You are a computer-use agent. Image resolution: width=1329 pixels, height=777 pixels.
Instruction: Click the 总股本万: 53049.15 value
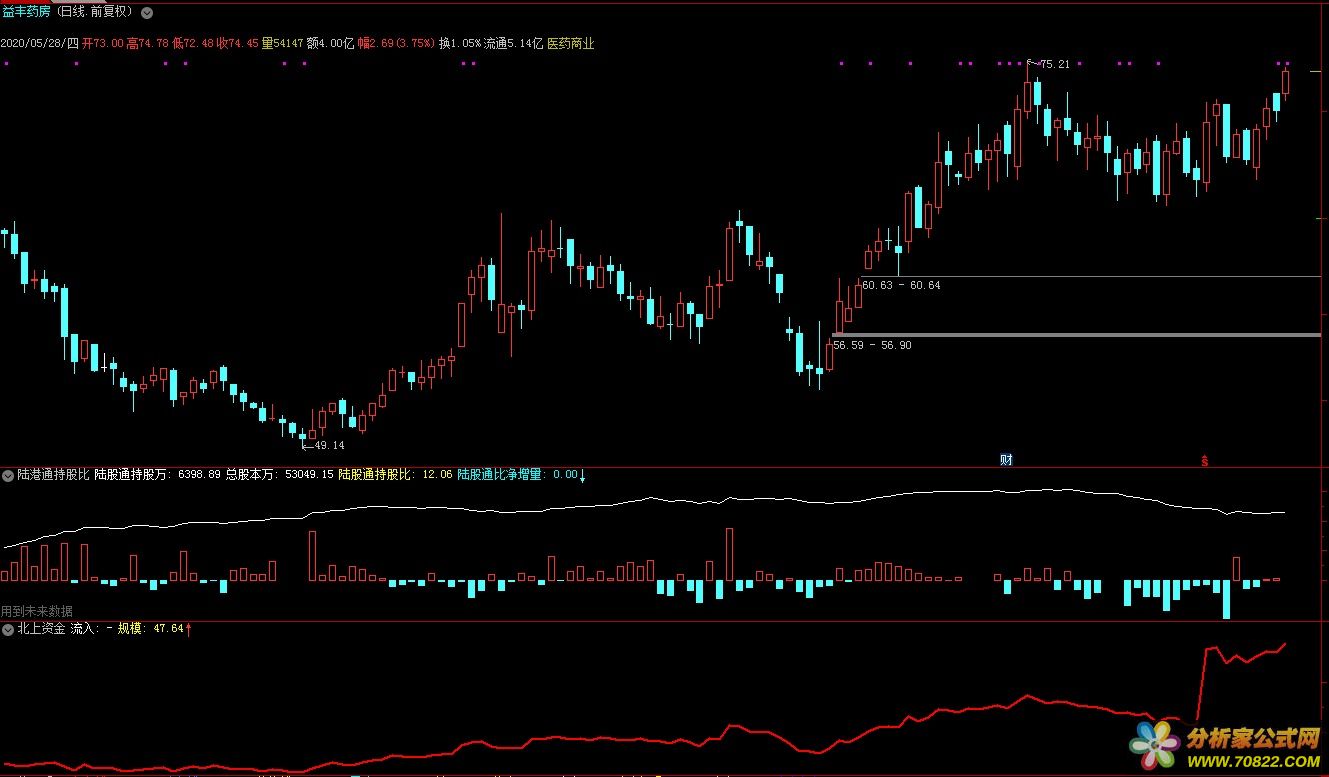[x=279, y=475]
